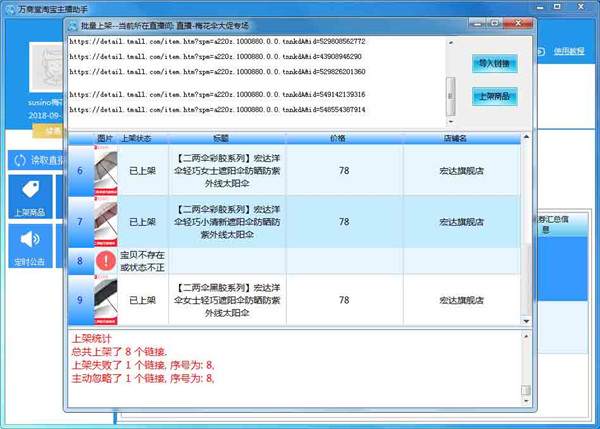
Task: Open the 使用教程 link in main window
Action: click(x=569, y=51)
